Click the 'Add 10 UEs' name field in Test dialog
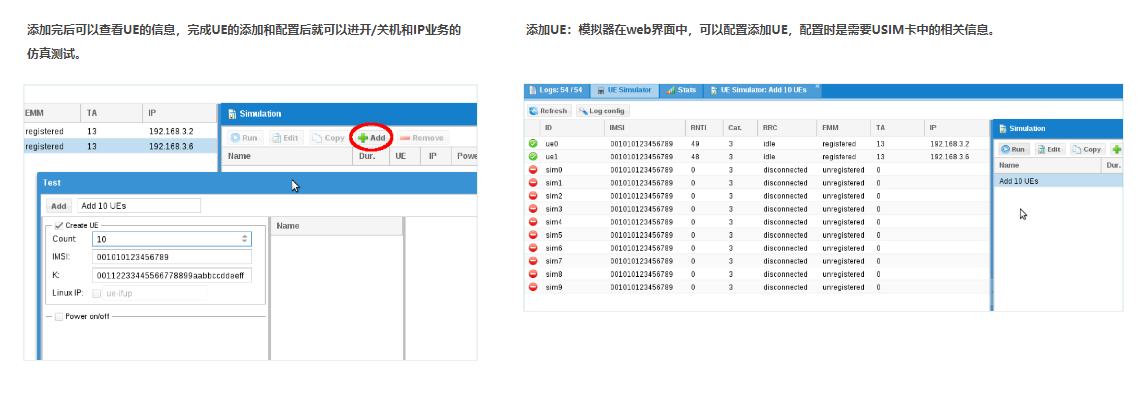Screen dimensions: 1141x396 [x=138, y=206]
